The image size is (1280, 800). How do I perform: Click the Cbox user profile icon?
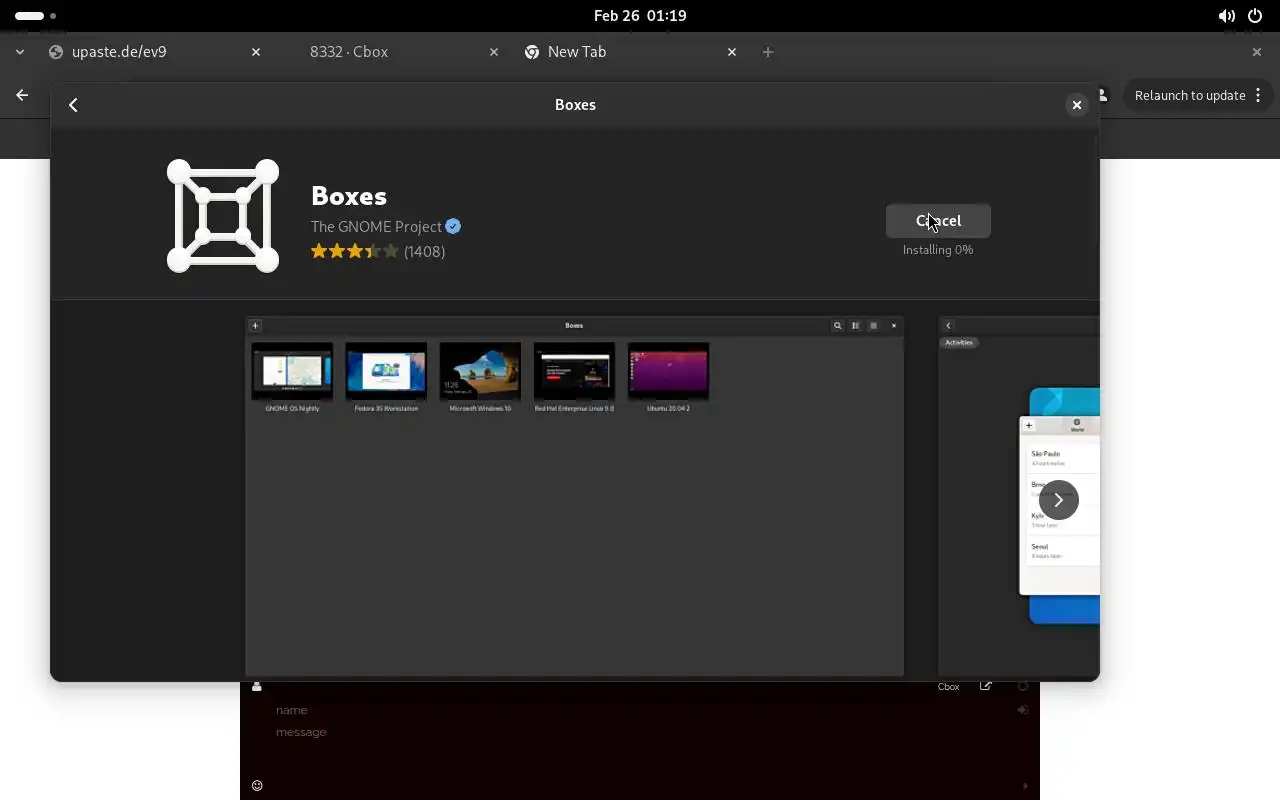pos(257,686)
